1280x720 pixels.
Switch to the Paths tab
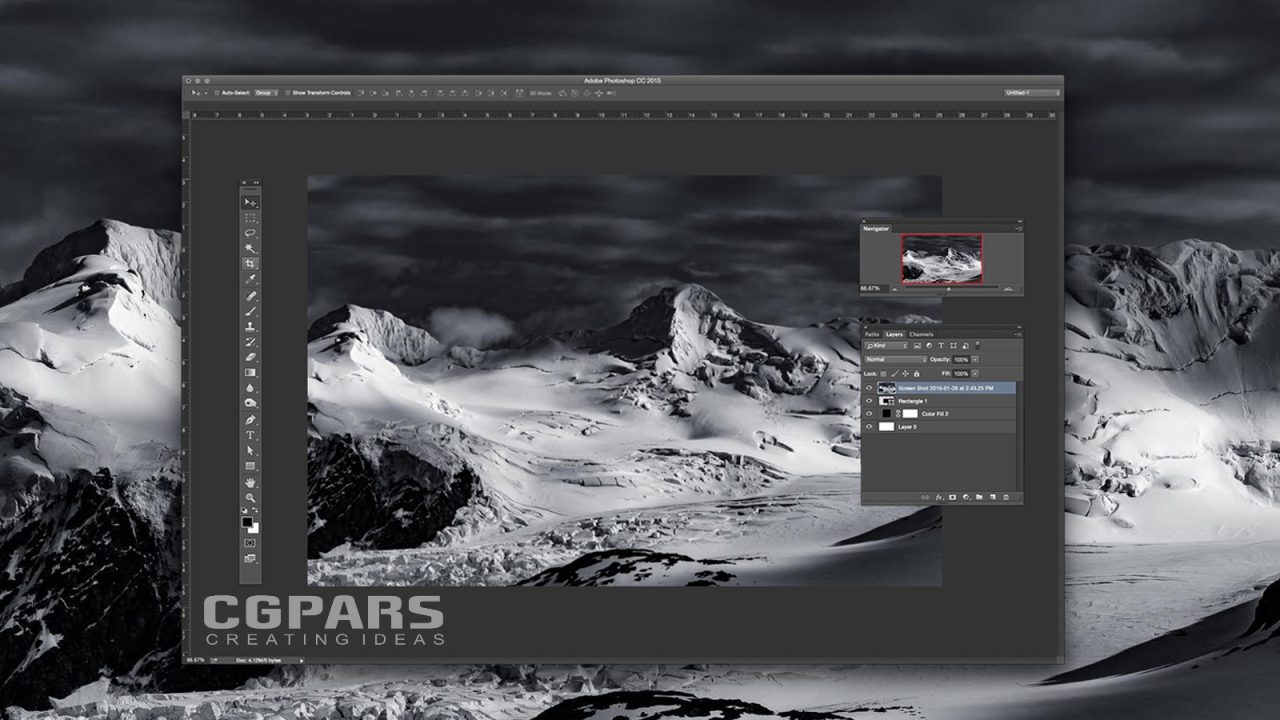pyautogui.click(x=871, y=334)
